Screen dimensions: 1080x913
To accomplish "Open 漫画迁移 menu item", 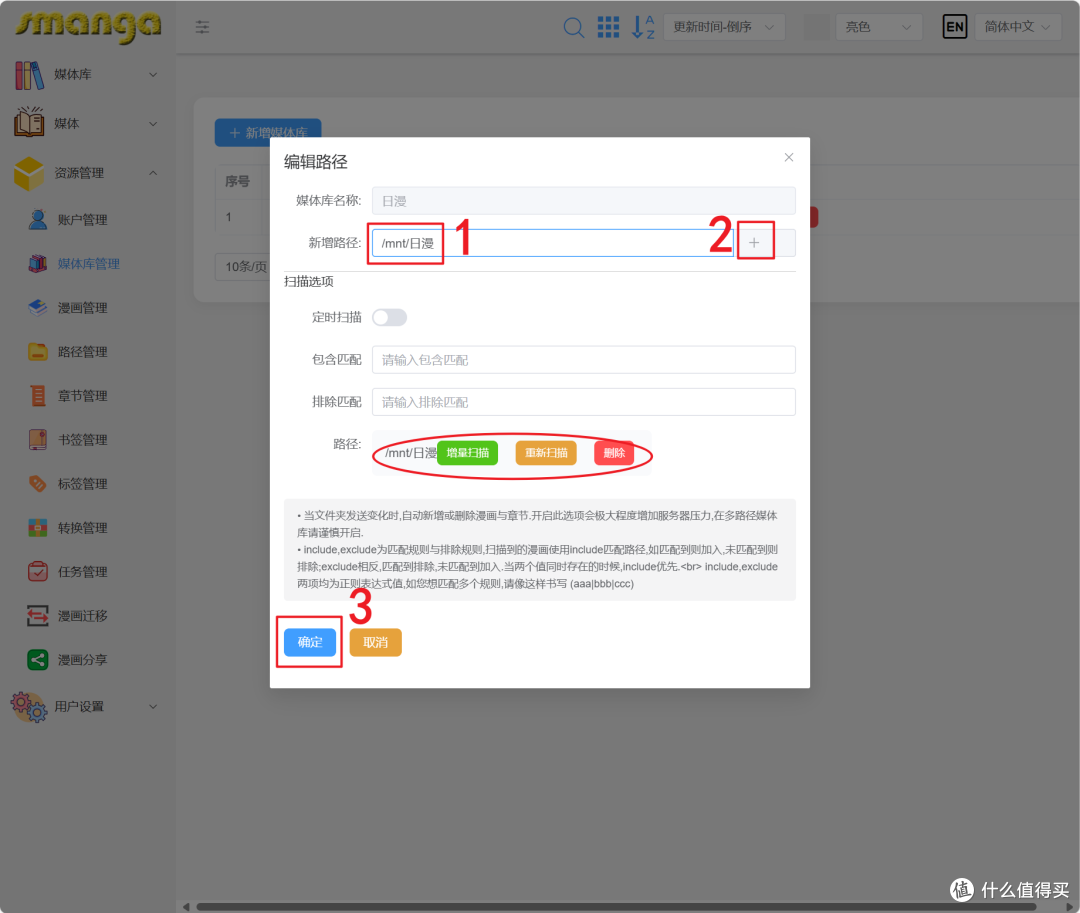I will [x=83, y=616].
